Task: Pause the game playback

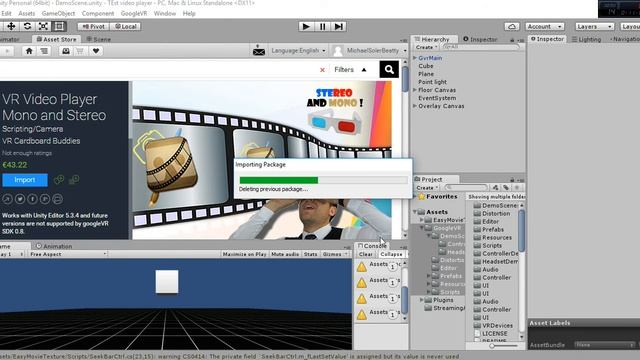Action: point(322,27)
